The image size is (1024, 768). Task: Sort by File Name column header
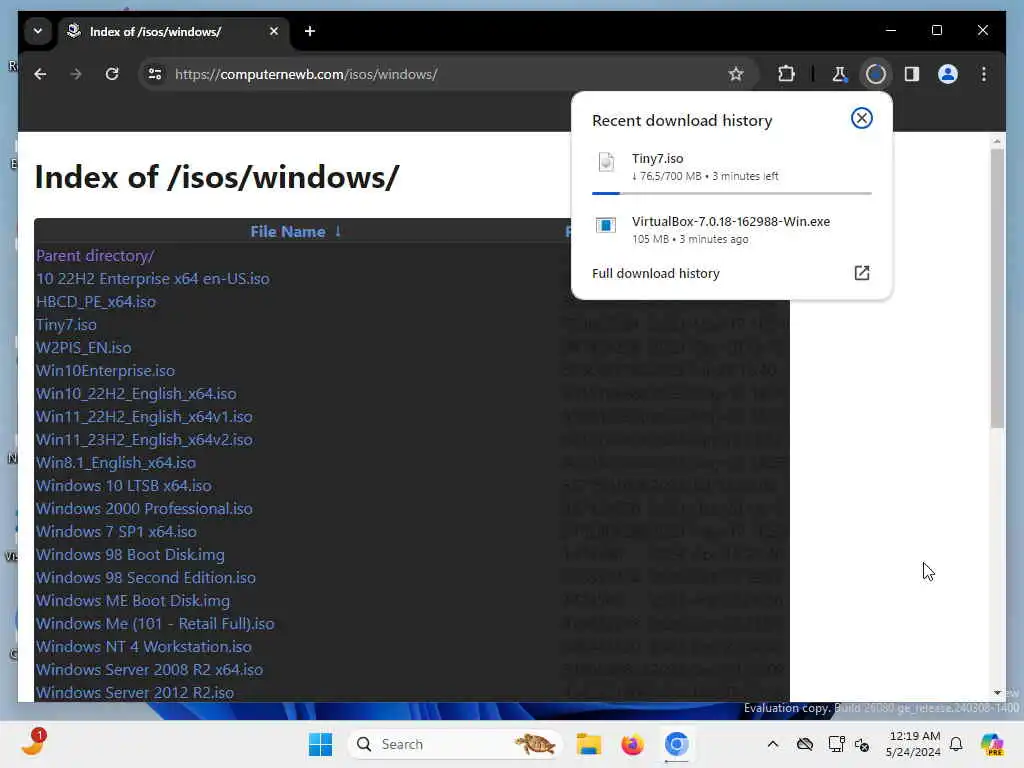point(287,232)
